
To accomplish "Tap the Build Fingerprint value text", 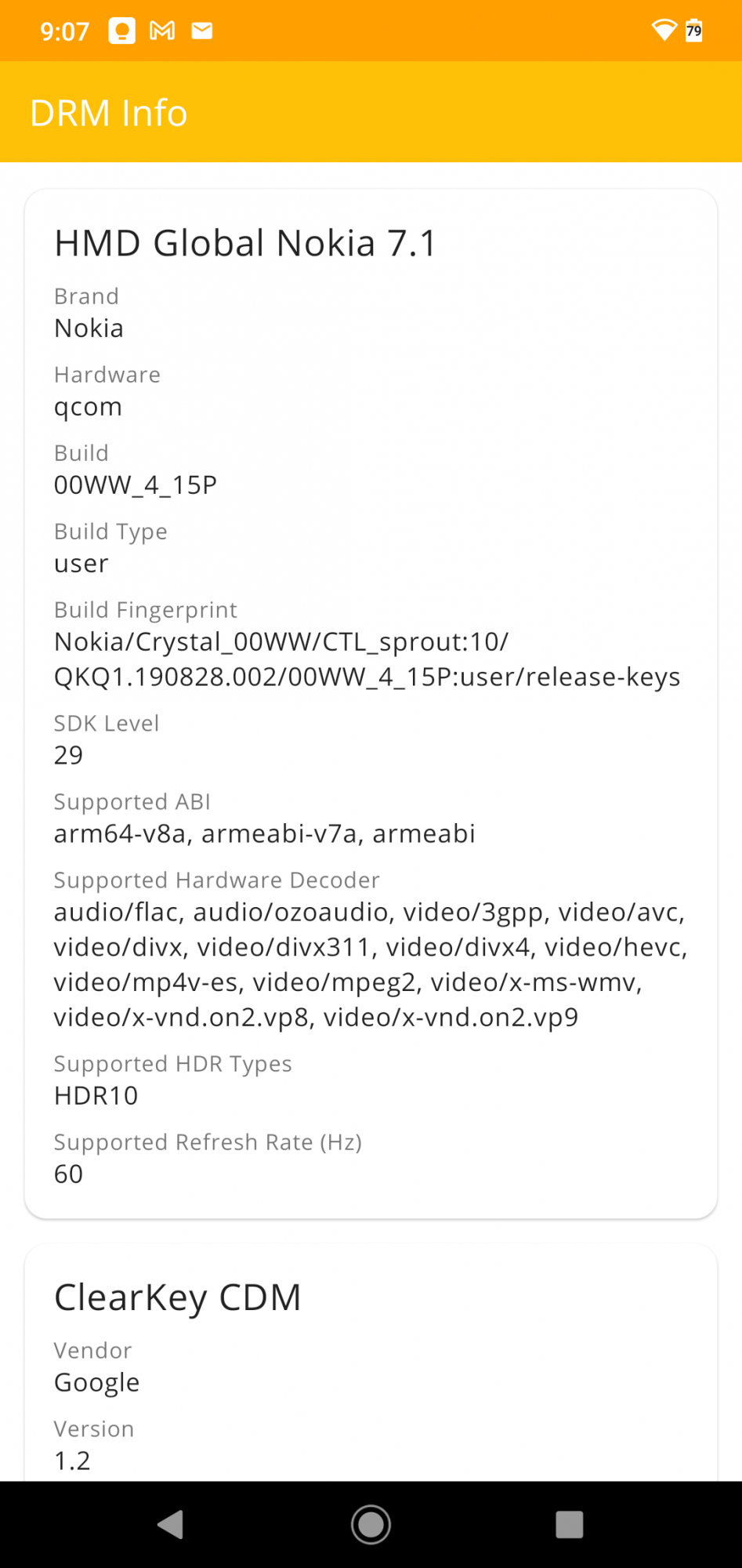I will [x=366, y=659].
